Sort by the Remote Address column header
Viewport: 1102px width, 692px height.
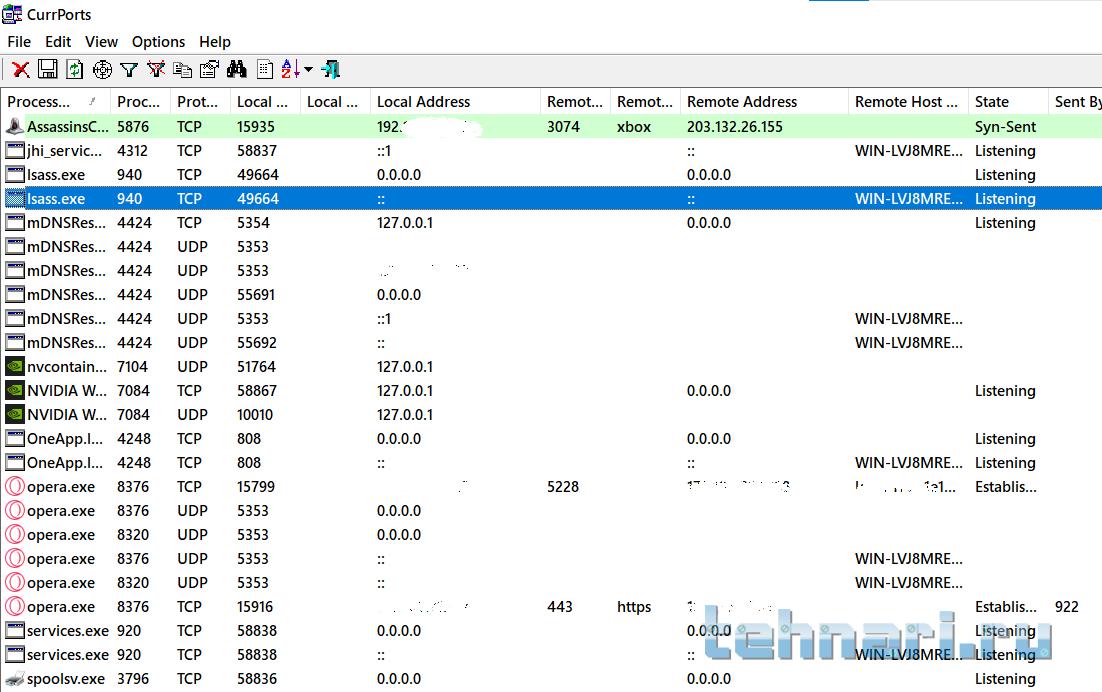[764, 102]
